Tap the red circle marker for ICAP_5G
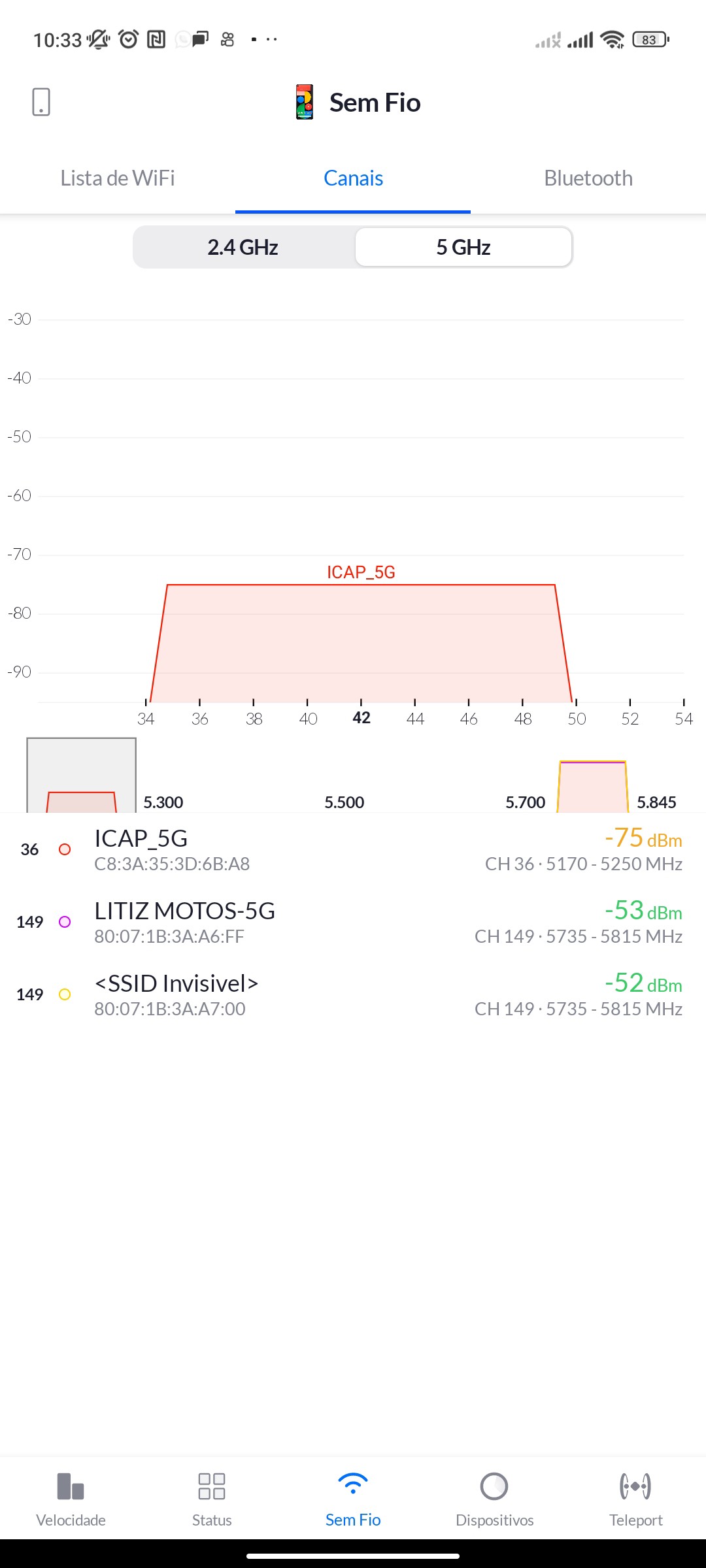Viewport: 706px width, 1568px height. pyautogui.click(x=65, y=849)
